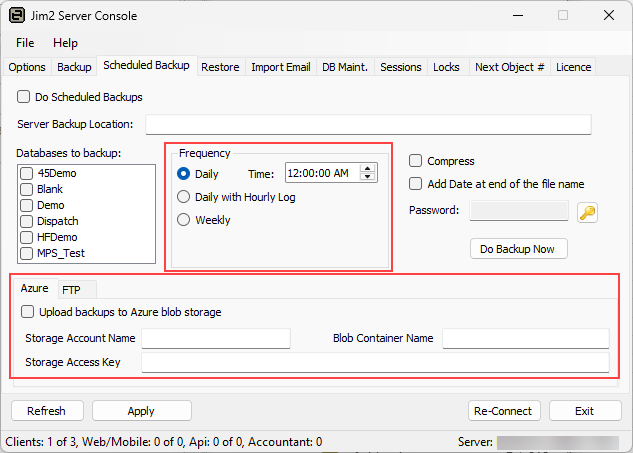Switch to the Options tab
This screenshot has height=453, width=633.
(27, 67)
